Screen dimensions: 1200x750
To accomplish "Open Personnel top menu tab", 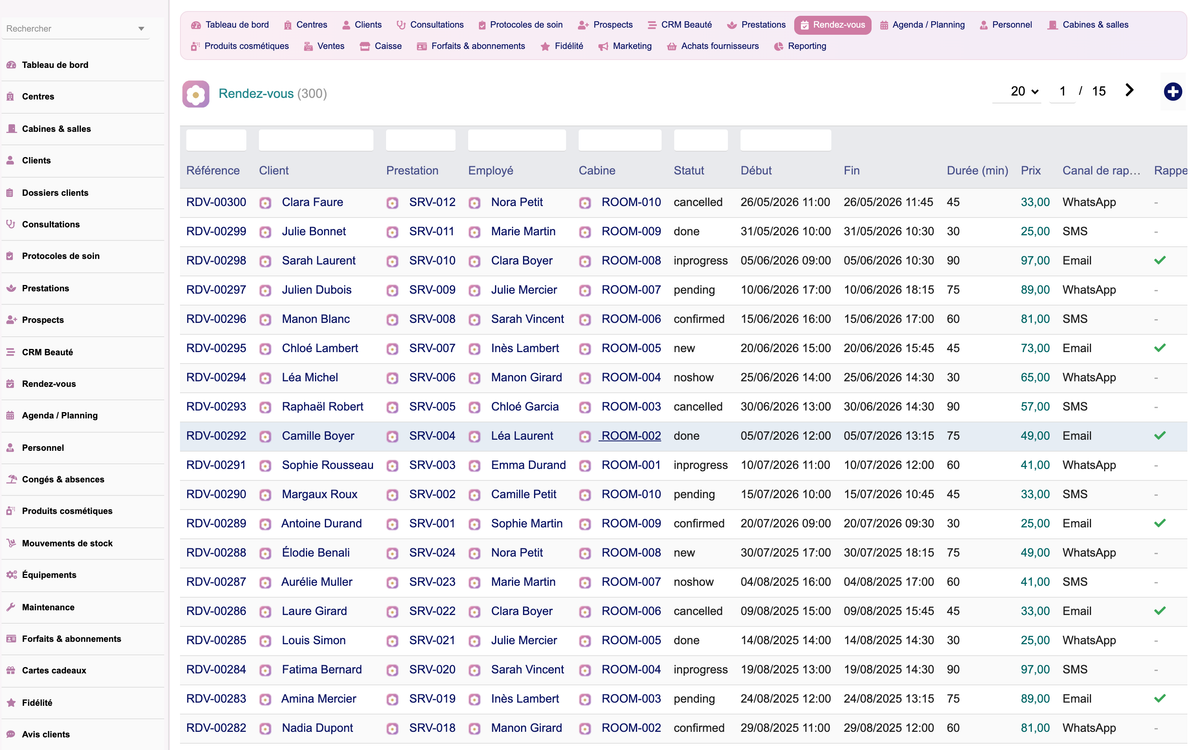I will [x=1005, y=25].
